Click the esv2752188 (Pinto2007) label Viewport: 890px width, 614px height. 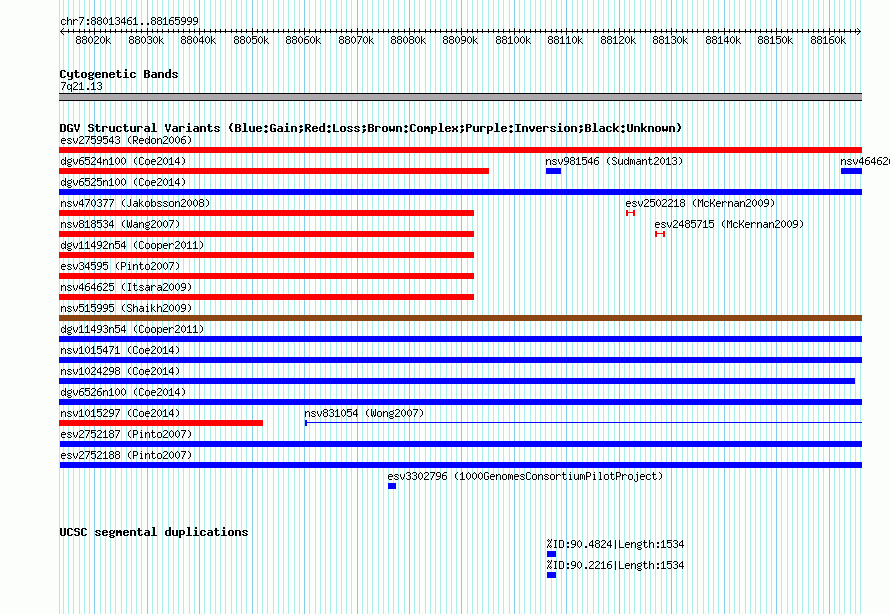click(x=126, y=455)
